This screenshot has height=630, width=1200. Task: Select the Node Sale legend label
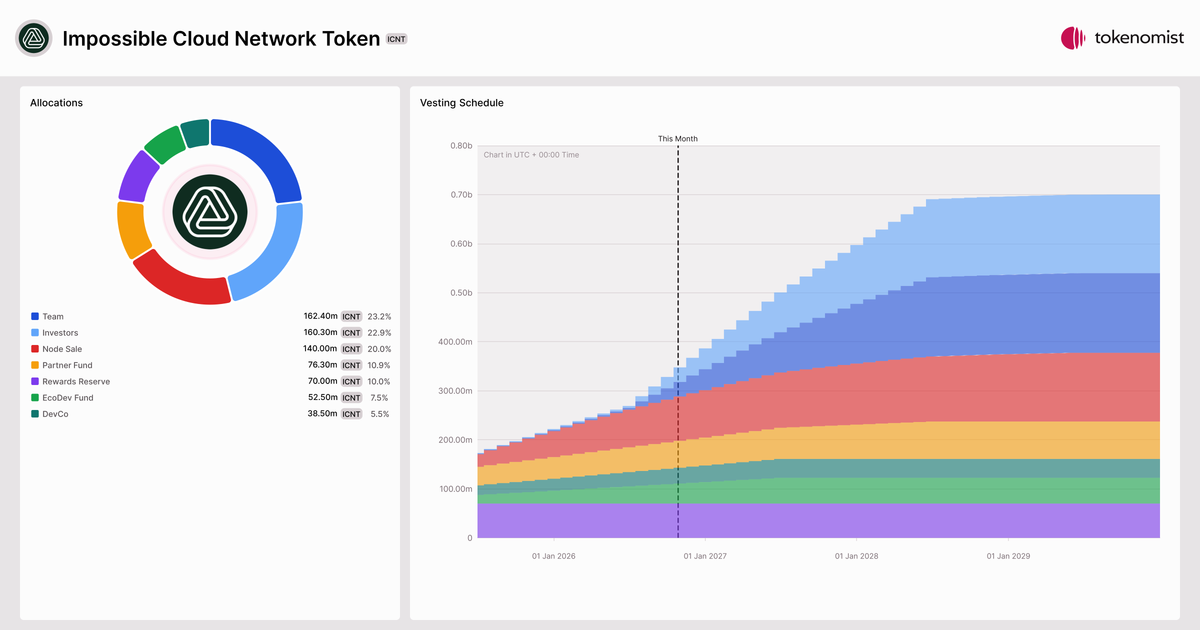[62, 349]
